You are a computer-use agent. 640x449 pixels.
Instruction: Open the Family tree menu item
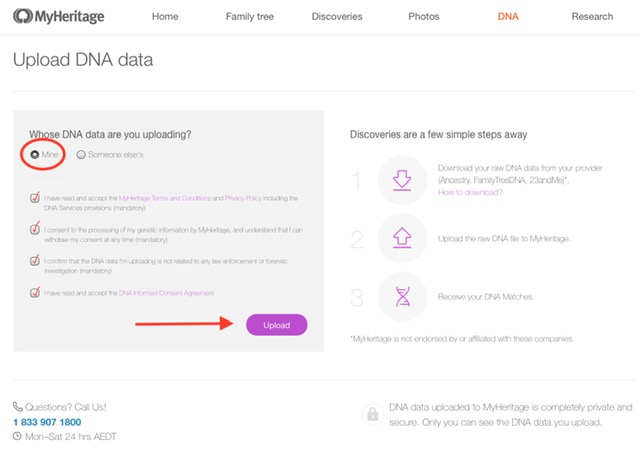[x=250, y=16]
